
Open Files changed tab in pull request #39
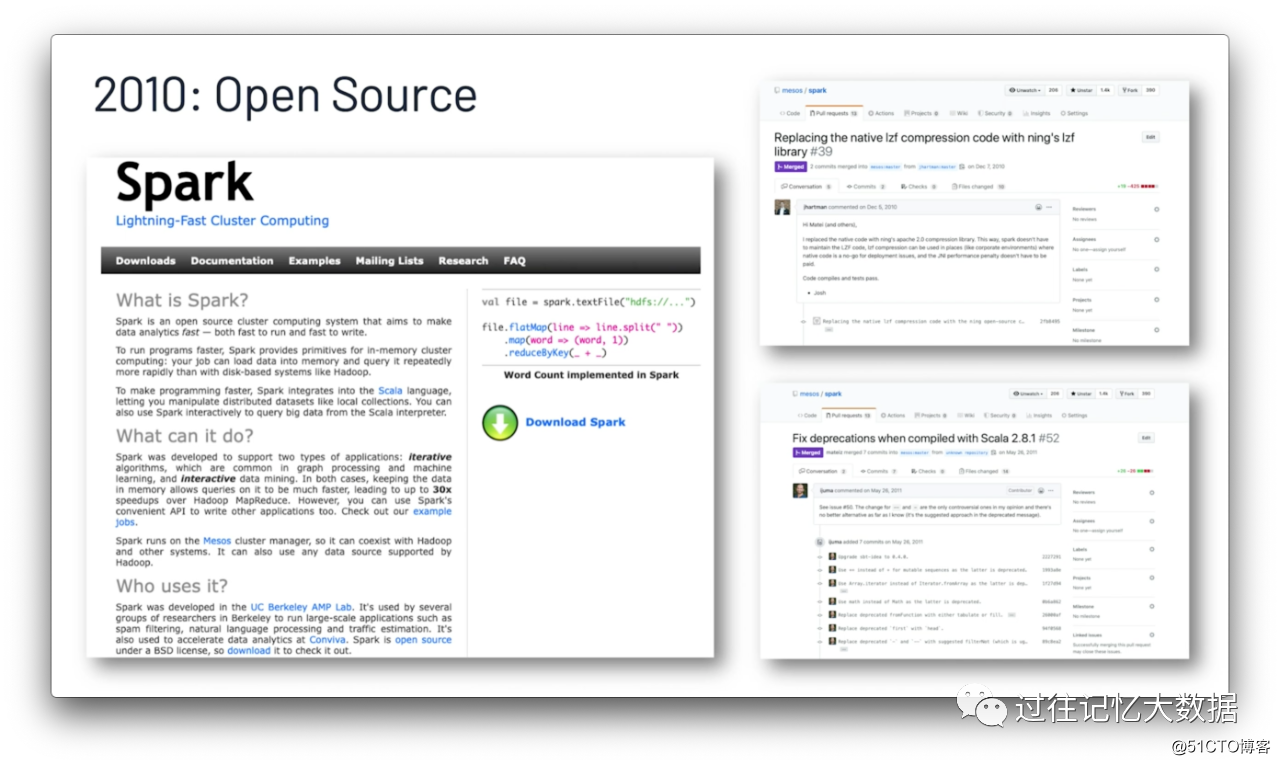pyautogui.click(x=978, y=187)
